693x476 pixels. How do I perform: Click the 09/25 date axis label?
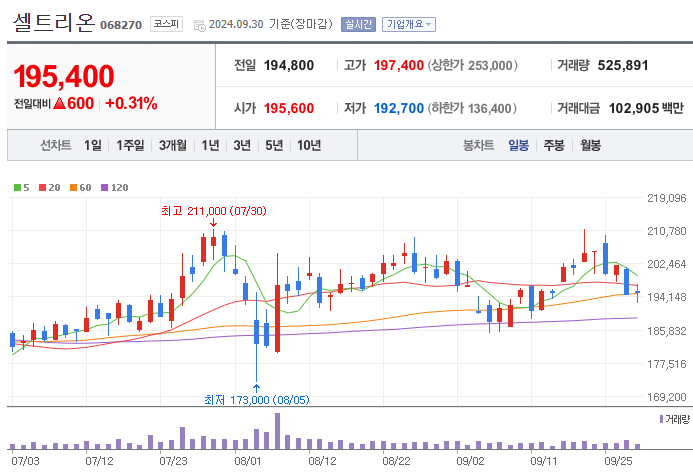[x=618, y=461]
